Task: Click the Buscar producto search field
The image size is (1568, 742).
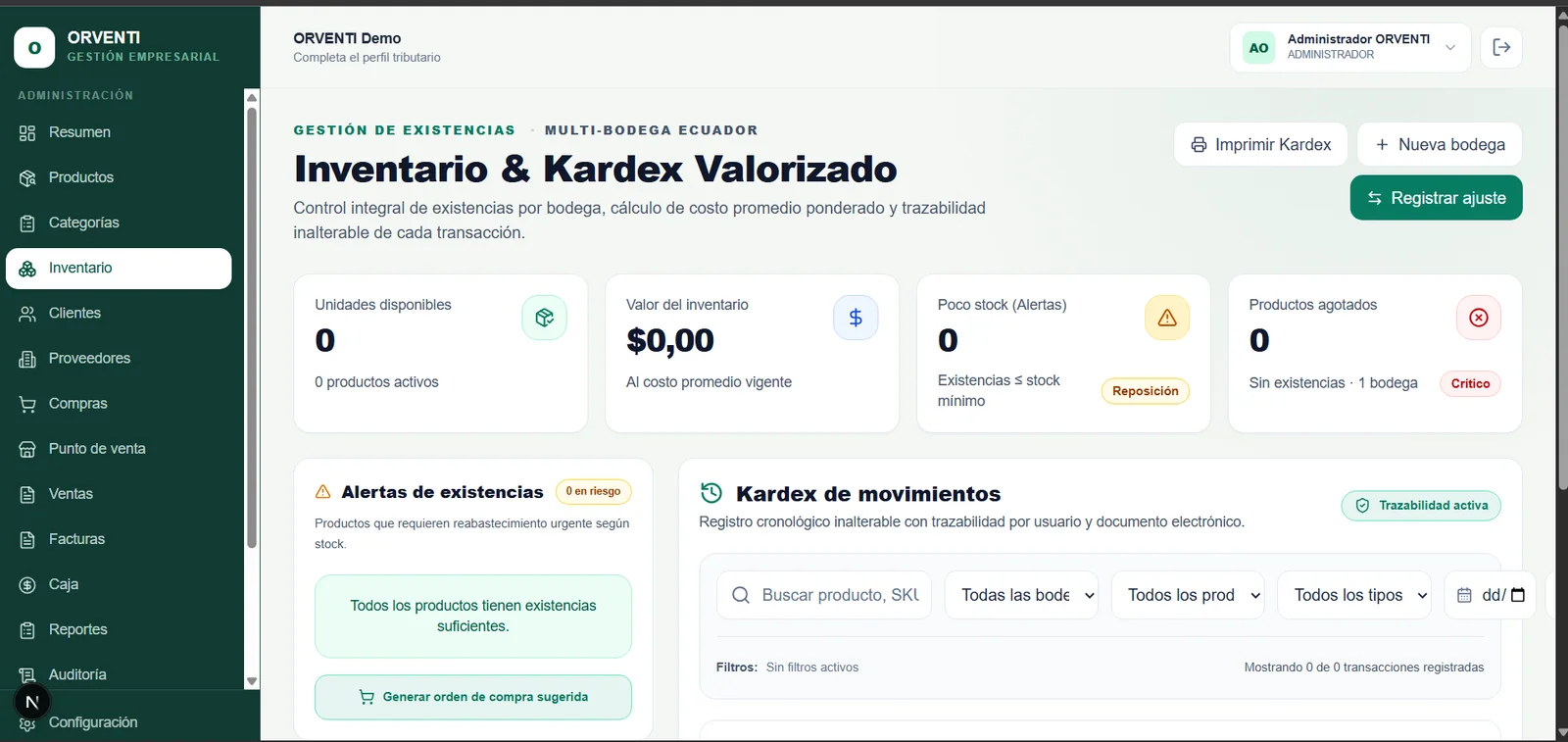Action: point(824,595)
